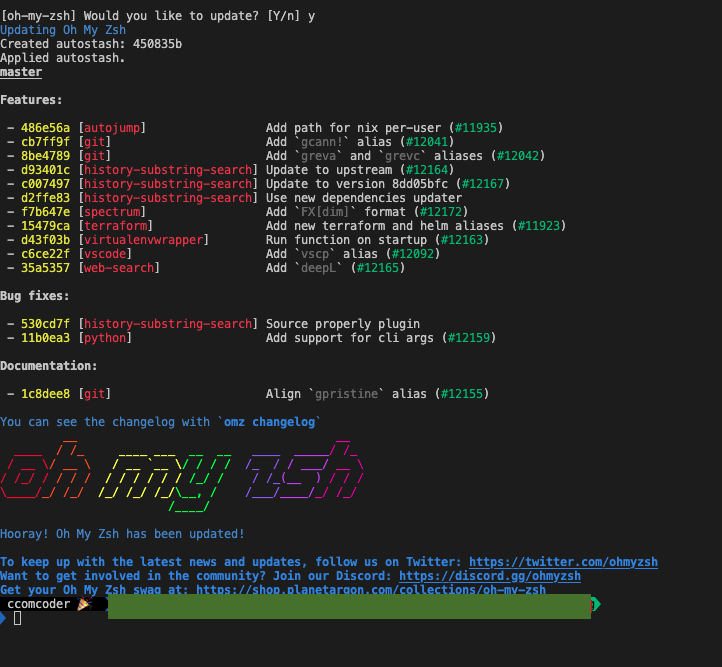
Task: Click commit hash d2ffe83
Action: [x=46, y=198]
